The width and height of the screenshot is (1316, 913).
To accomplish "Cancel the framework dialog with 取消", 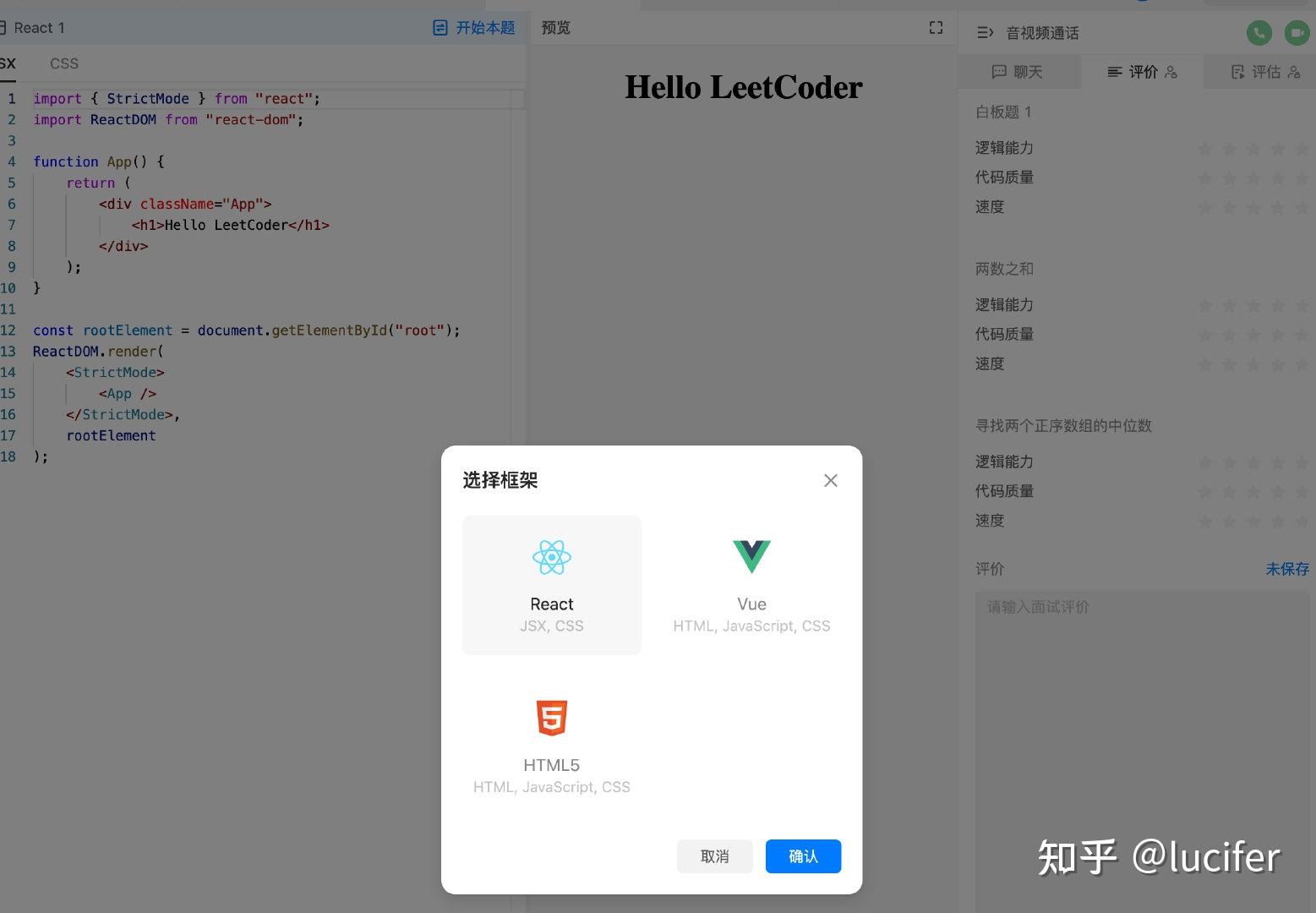I will coord(714,856).
